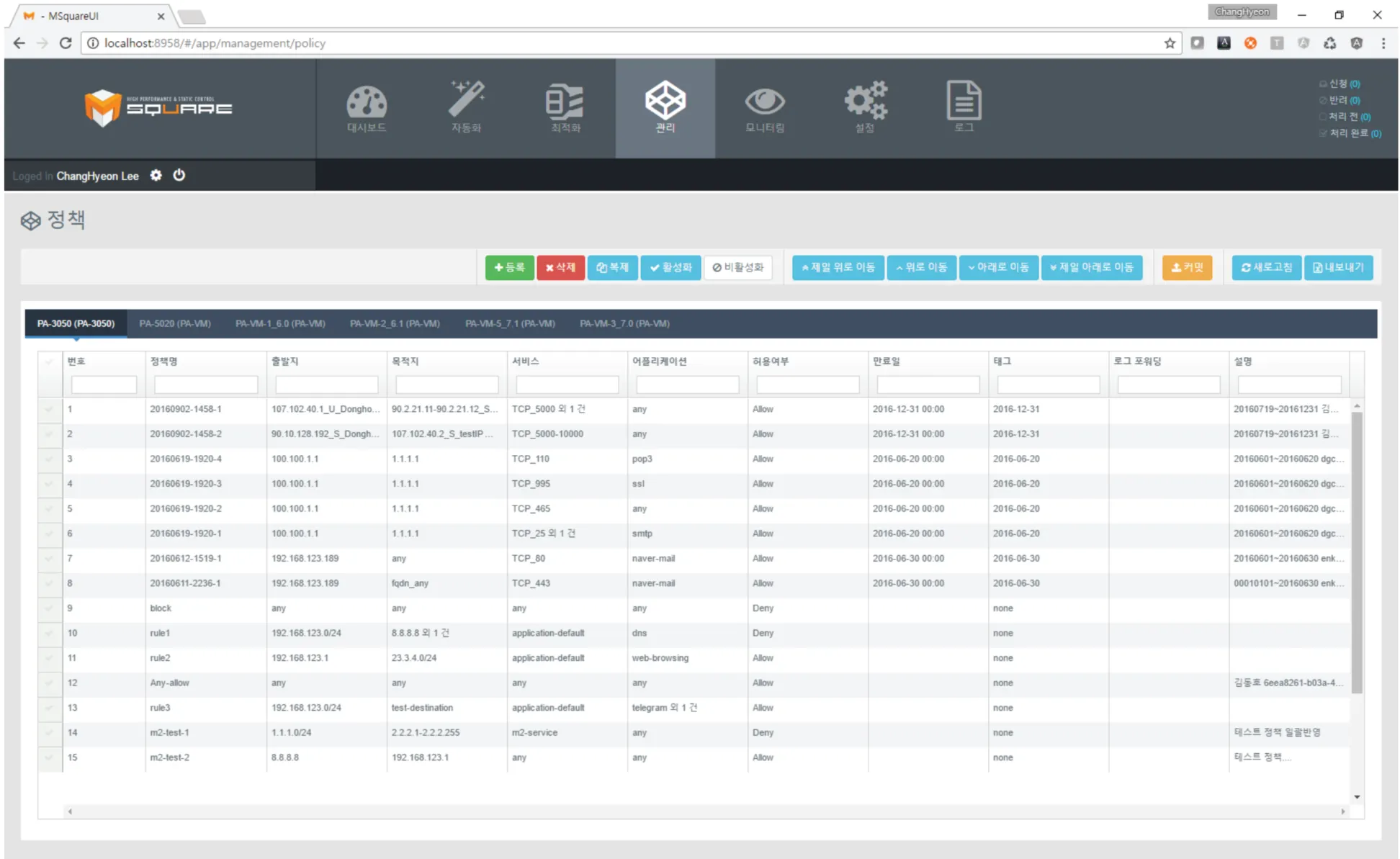
Task: Check the checkbox for row 9 block
Action: click(x=50, y=608)
